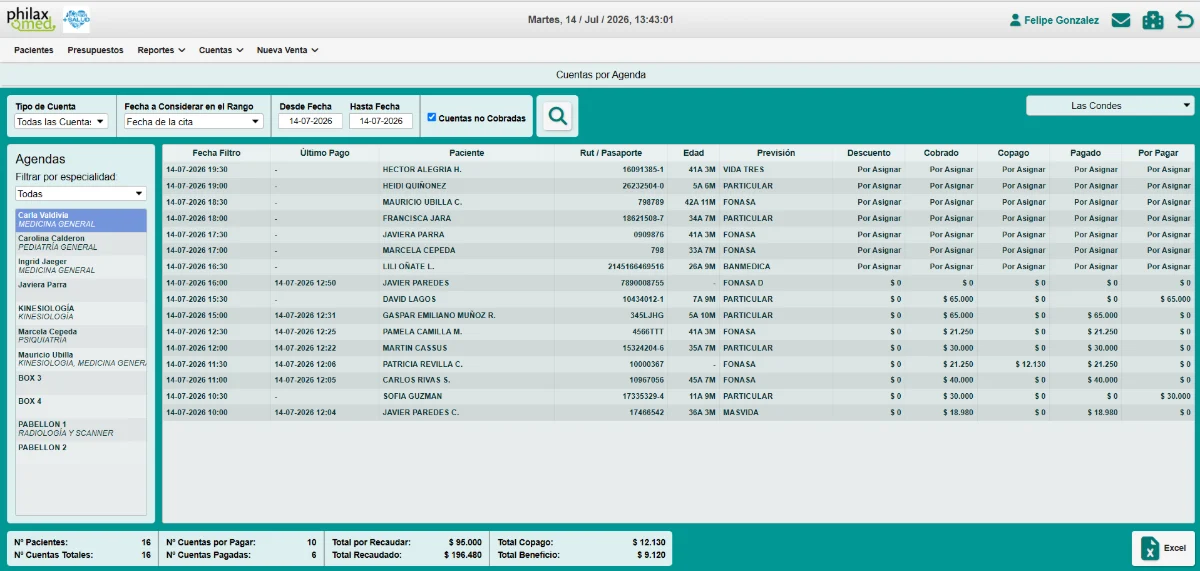Open the Presupuestos menu item

(x=96, y=50)
